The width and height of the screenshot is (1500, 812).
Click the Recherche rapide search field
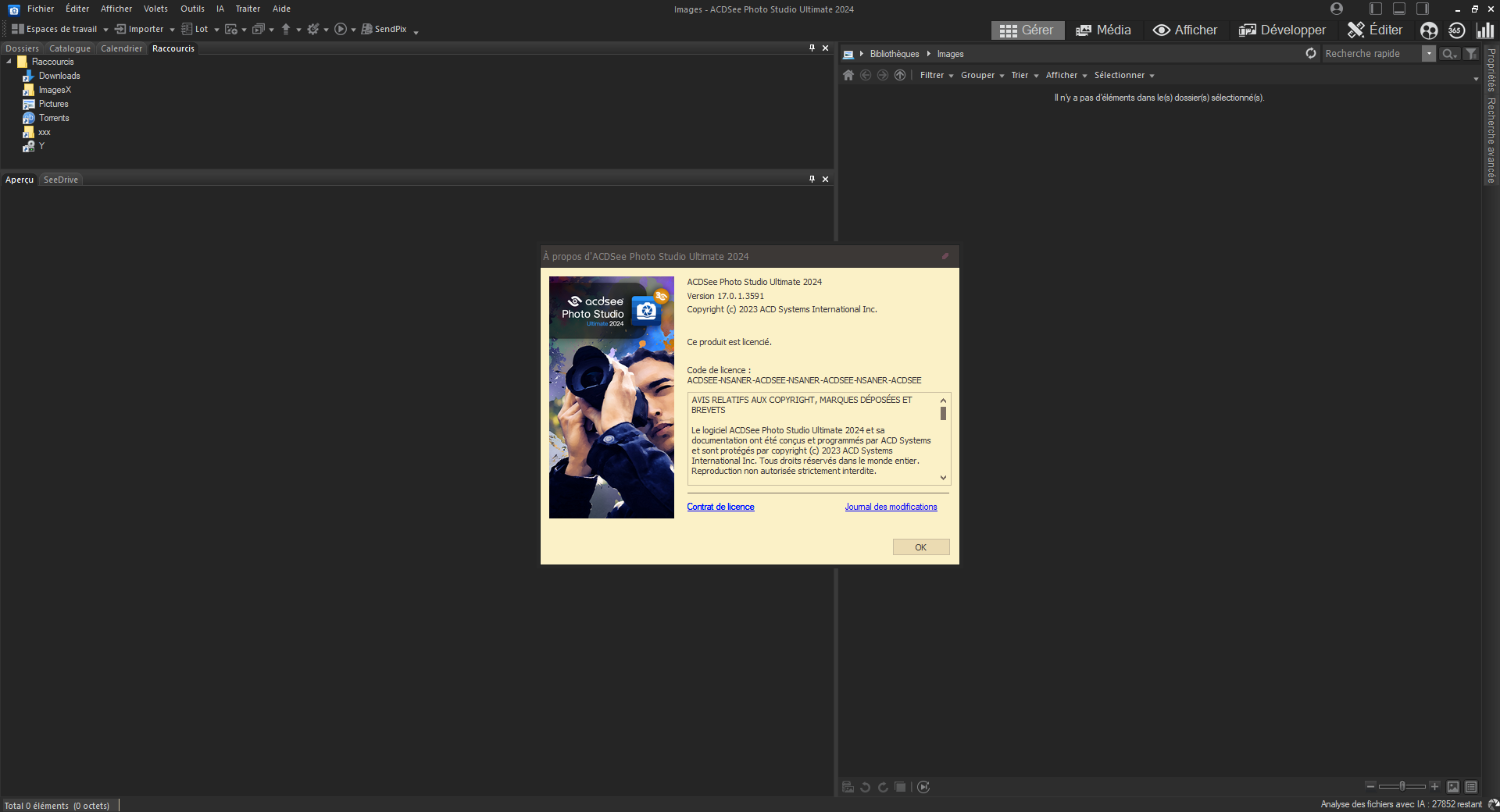tap(1372, 54)
